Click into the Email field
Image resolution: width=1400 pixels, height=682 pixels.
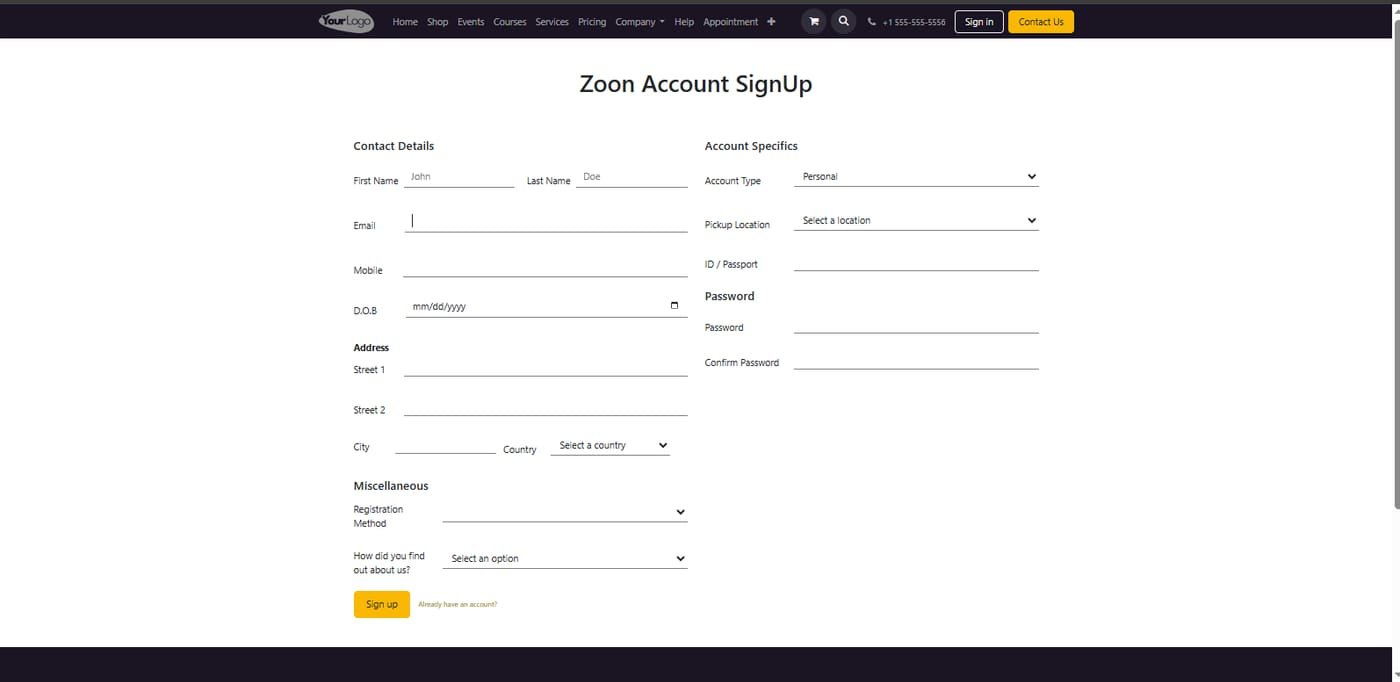point(546,222)
